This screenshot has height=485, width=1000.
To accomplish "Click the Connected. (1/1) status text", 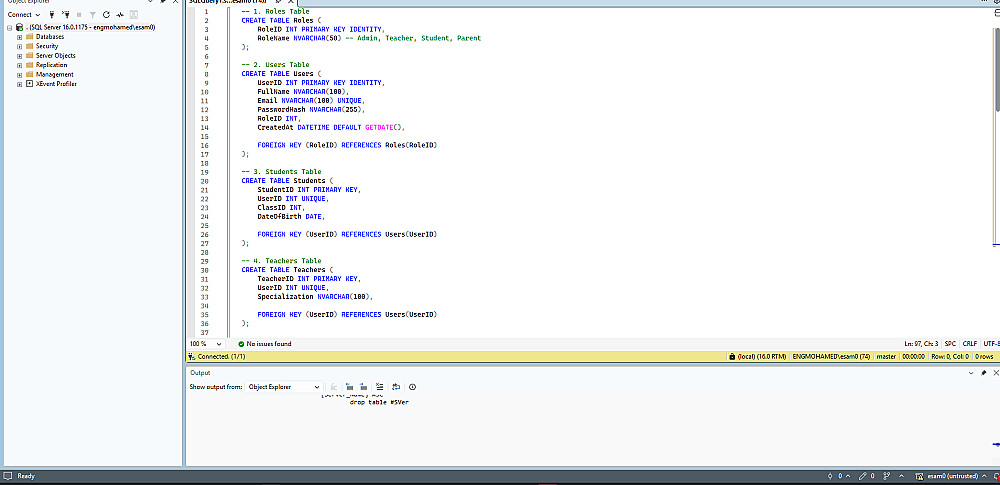I will pyautogui.click(x=221, y=357).
